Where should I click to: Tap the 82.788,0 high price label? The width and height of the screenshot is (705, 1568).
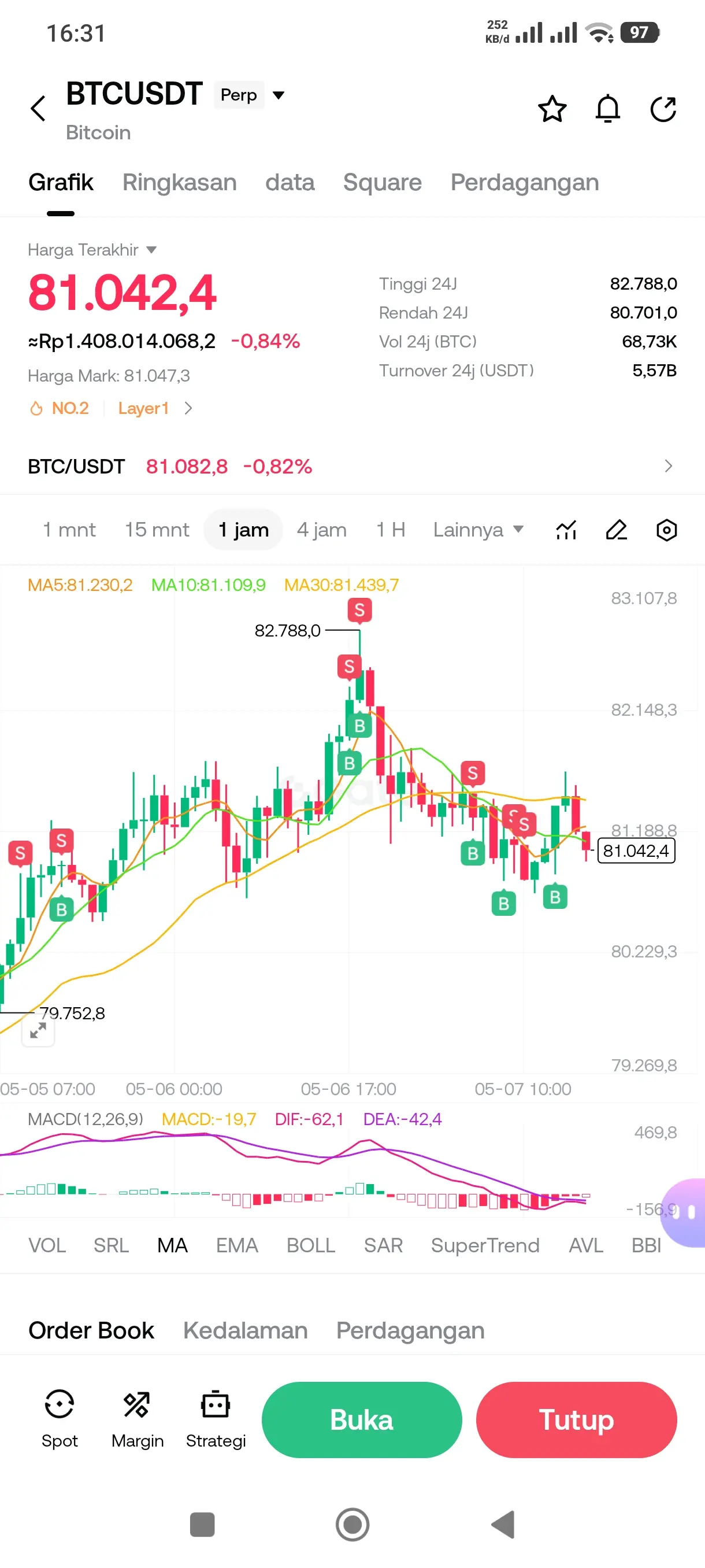point(288,631)
